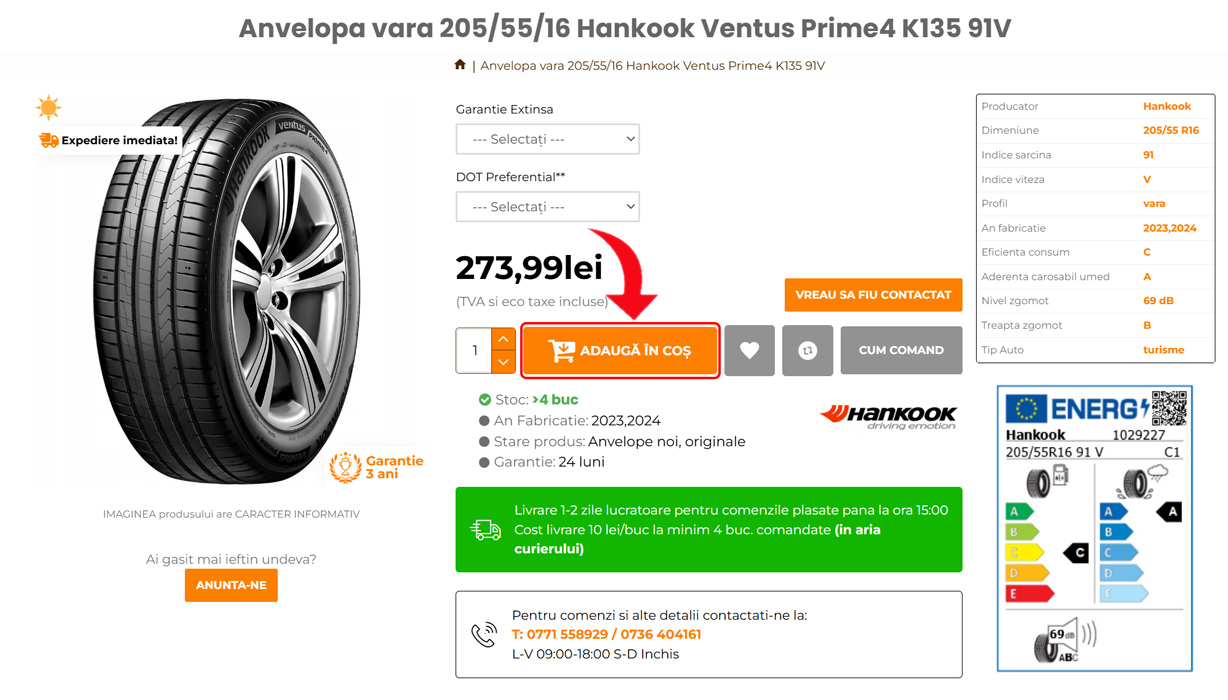1228x700 pixels.
Task: Click the product breadcrumb link
Action: pyautogui.click(x=652, y=66)
